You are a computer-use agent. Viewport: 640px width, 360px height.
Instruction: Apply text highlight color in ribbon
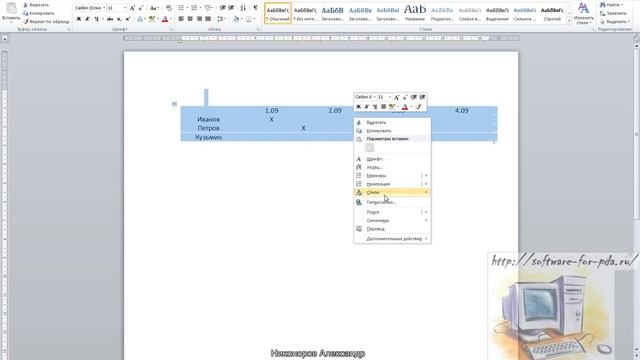153,19
